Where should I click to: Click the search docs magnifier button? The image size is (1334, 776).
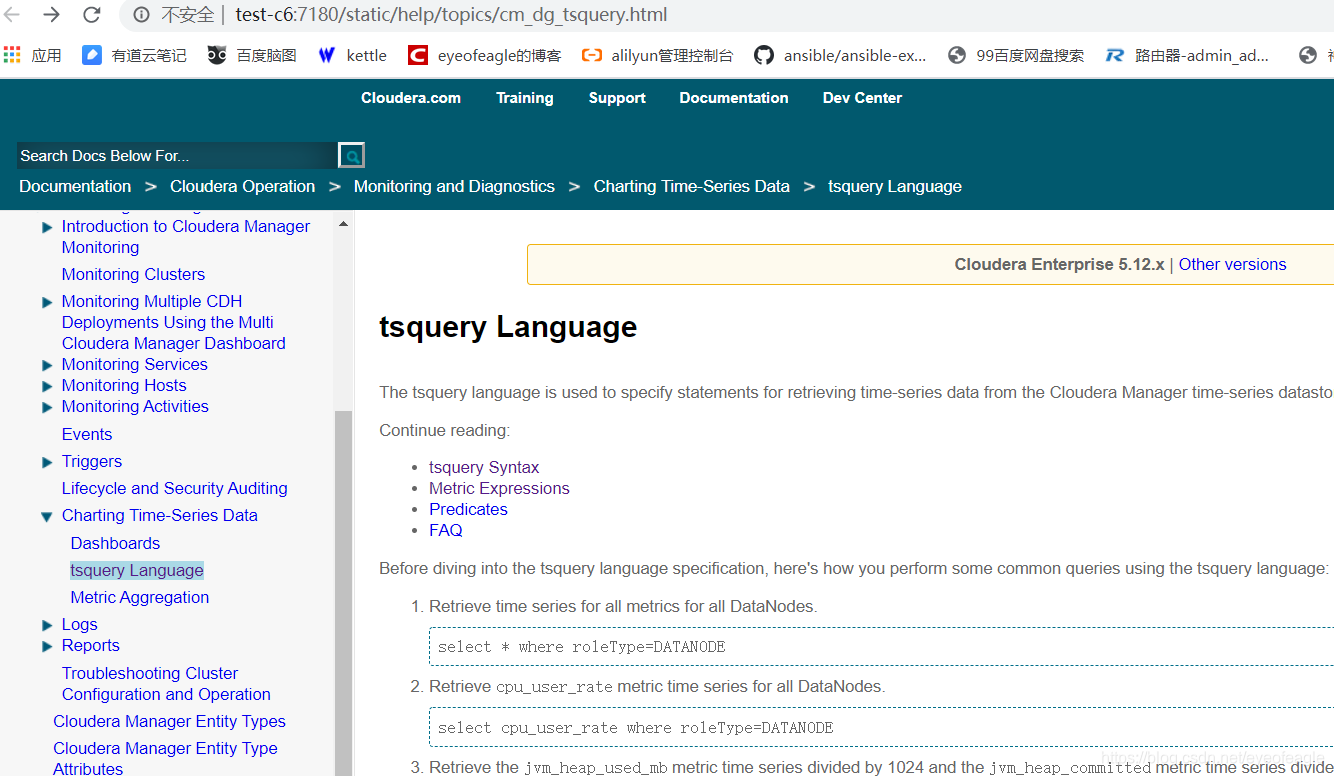pos(352,155)
